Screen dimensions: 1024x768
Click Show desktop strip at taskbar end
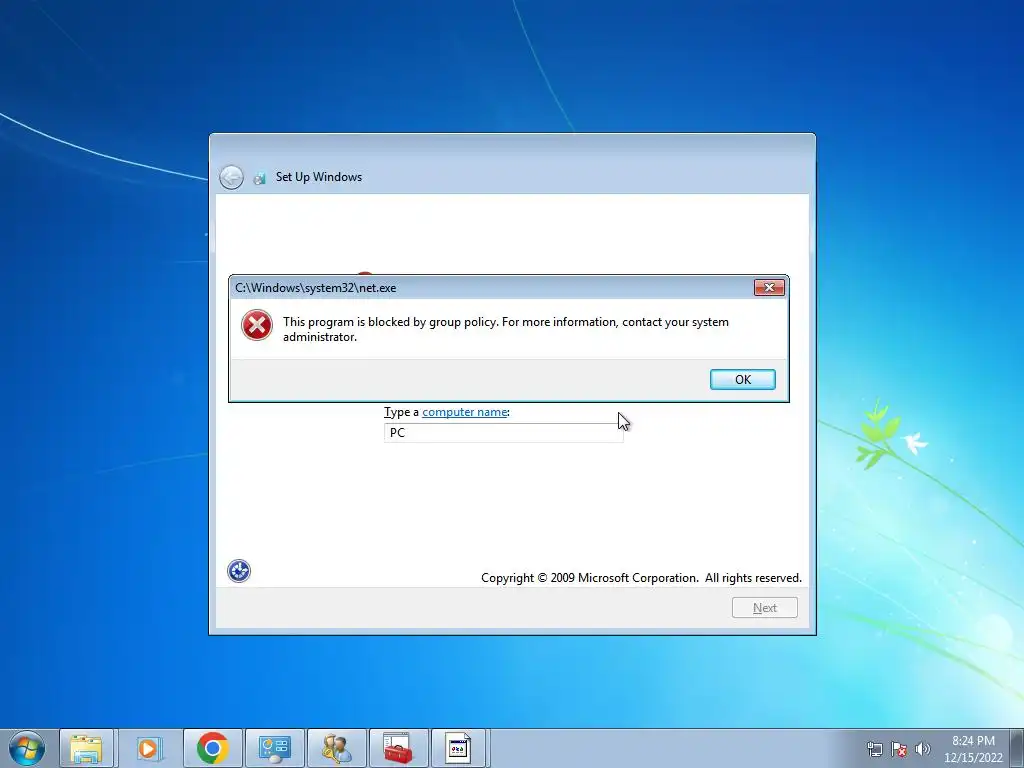pos(1017,748)
